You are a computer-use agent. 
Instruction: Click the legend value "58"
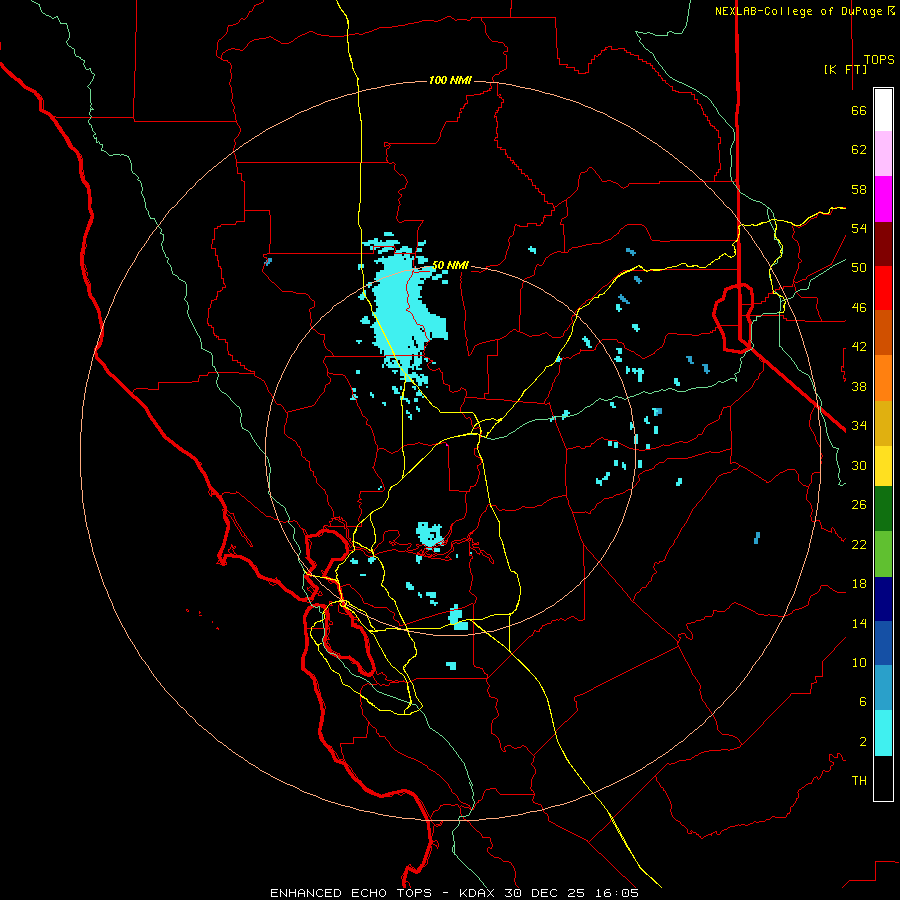[859, 189]
